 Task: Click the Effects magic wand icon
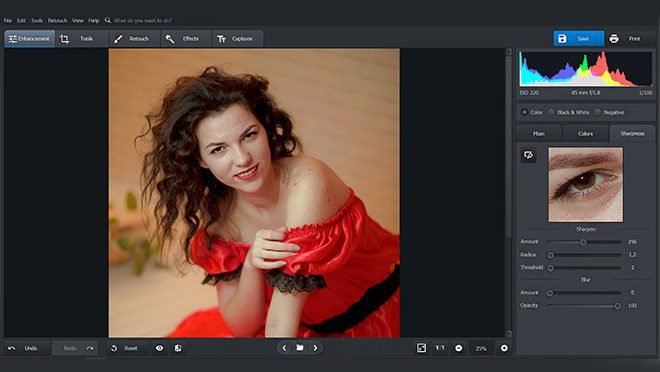170,39
